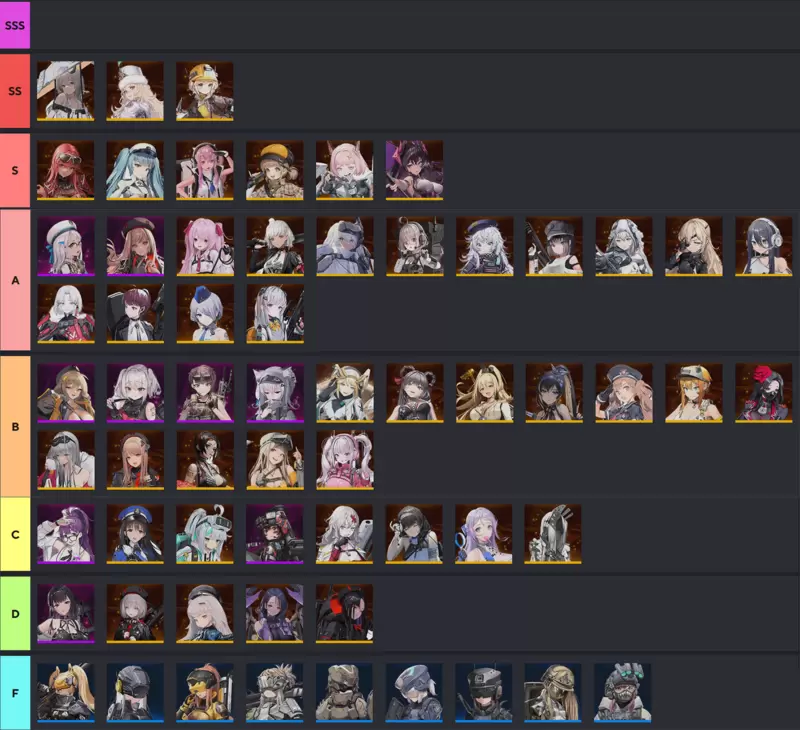Click the pink twin-tail character in A tier
The width and height of the screenshot is (800, 730).
tap(205, 246)
